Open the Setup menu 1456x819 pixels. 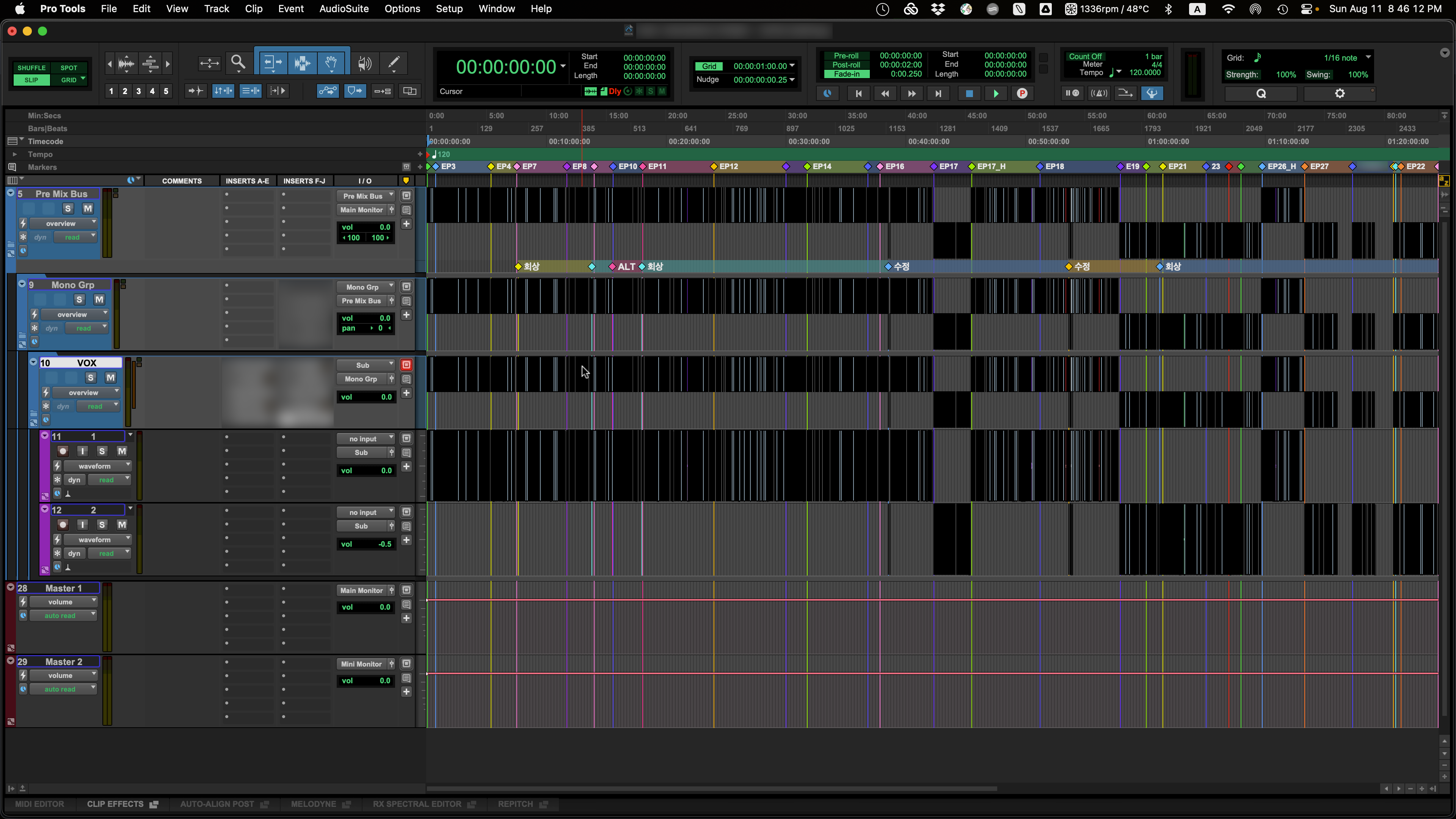tap(449, 9)
